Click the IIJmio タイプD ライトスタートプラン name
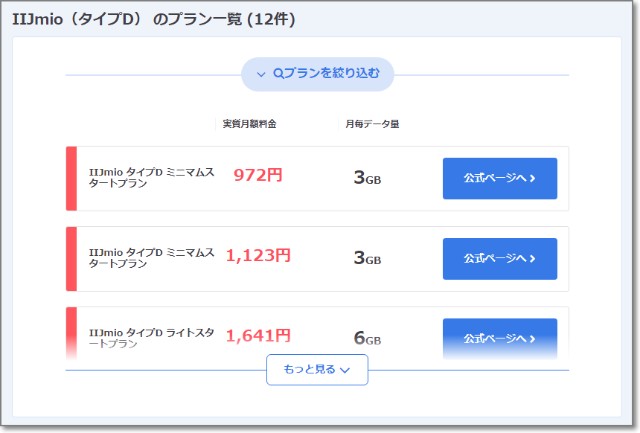The width and height of the screenshot is (640, 433). [x=151, y=337]
